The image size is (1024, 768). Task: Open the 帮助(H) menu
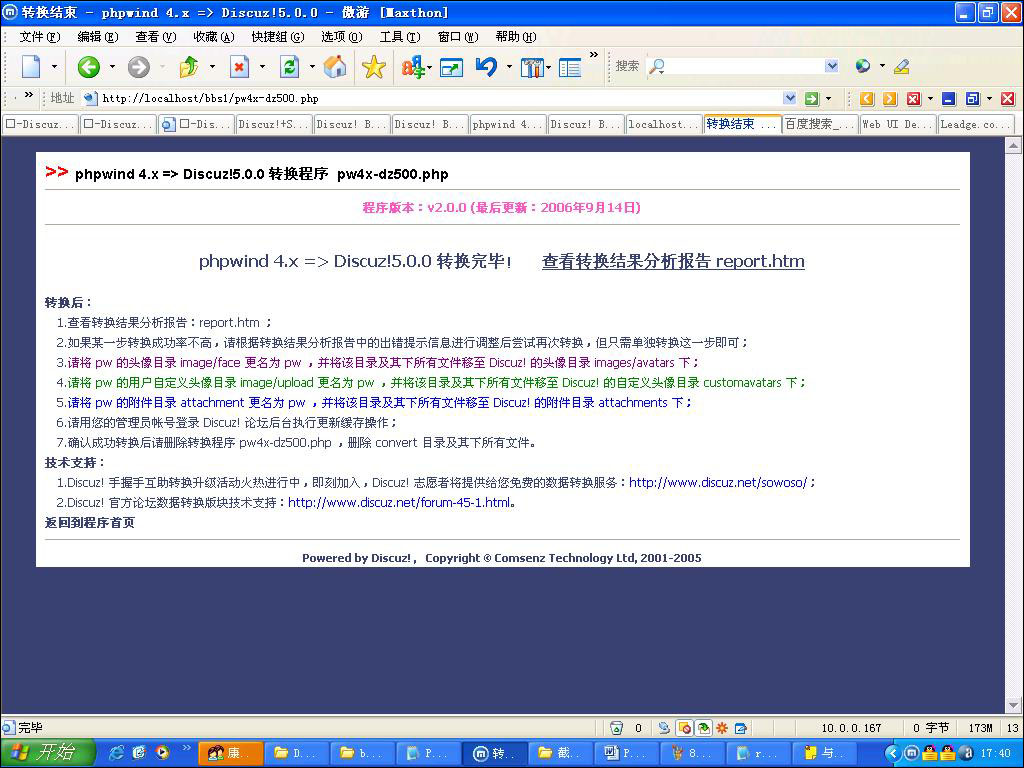tap(516, 37)
